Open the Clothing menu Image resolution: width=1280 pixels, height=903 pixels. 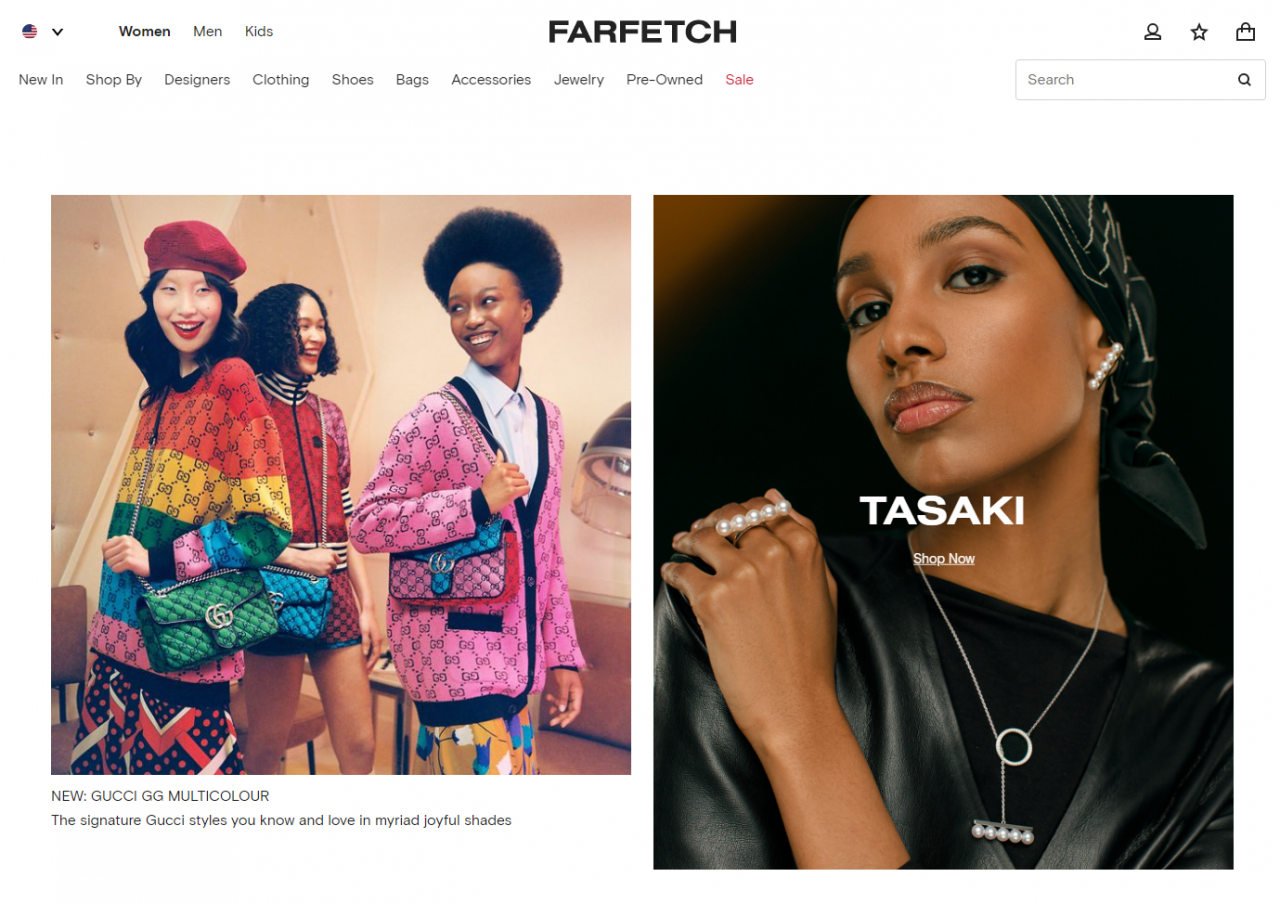coord(281,79)
